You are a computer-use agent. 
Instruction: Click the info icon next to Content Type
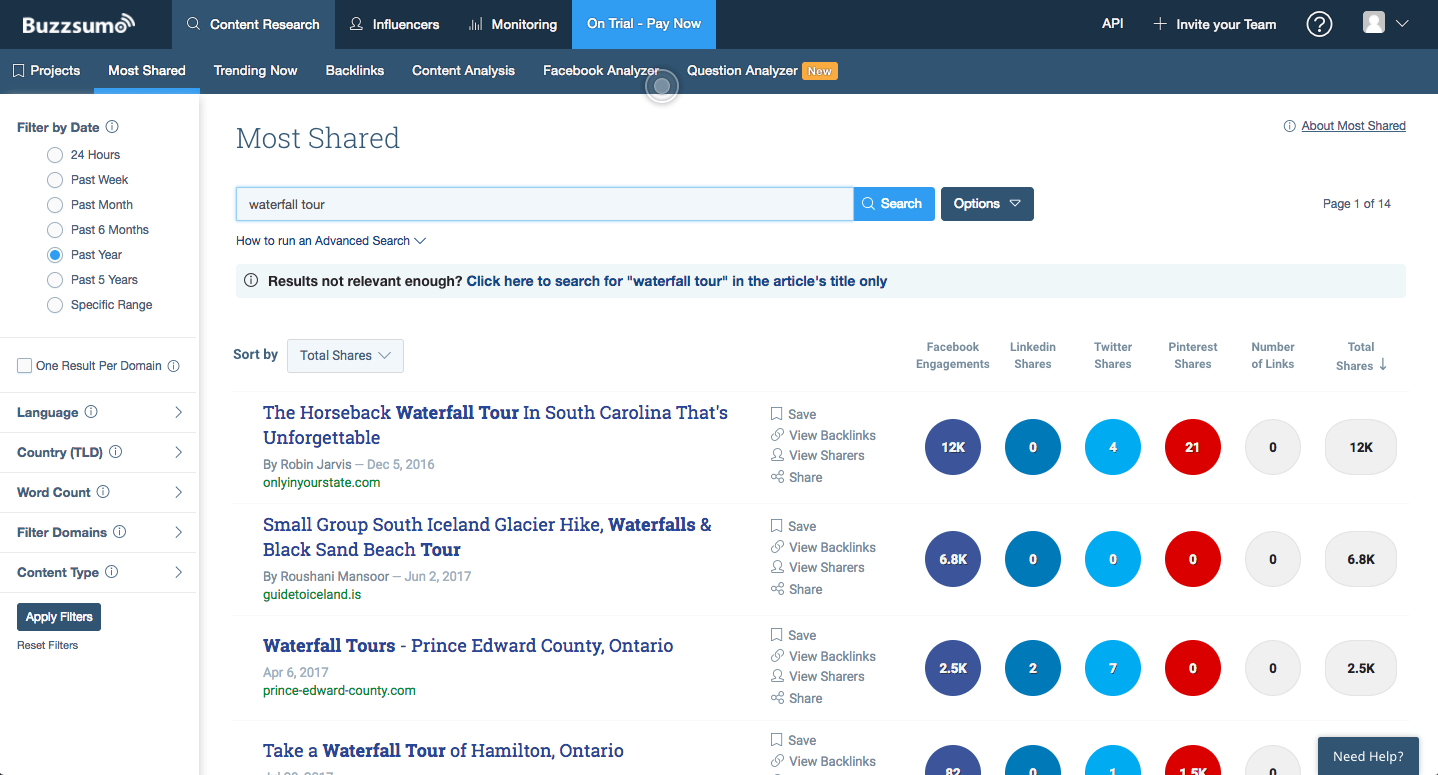click(x=111, y=572)
